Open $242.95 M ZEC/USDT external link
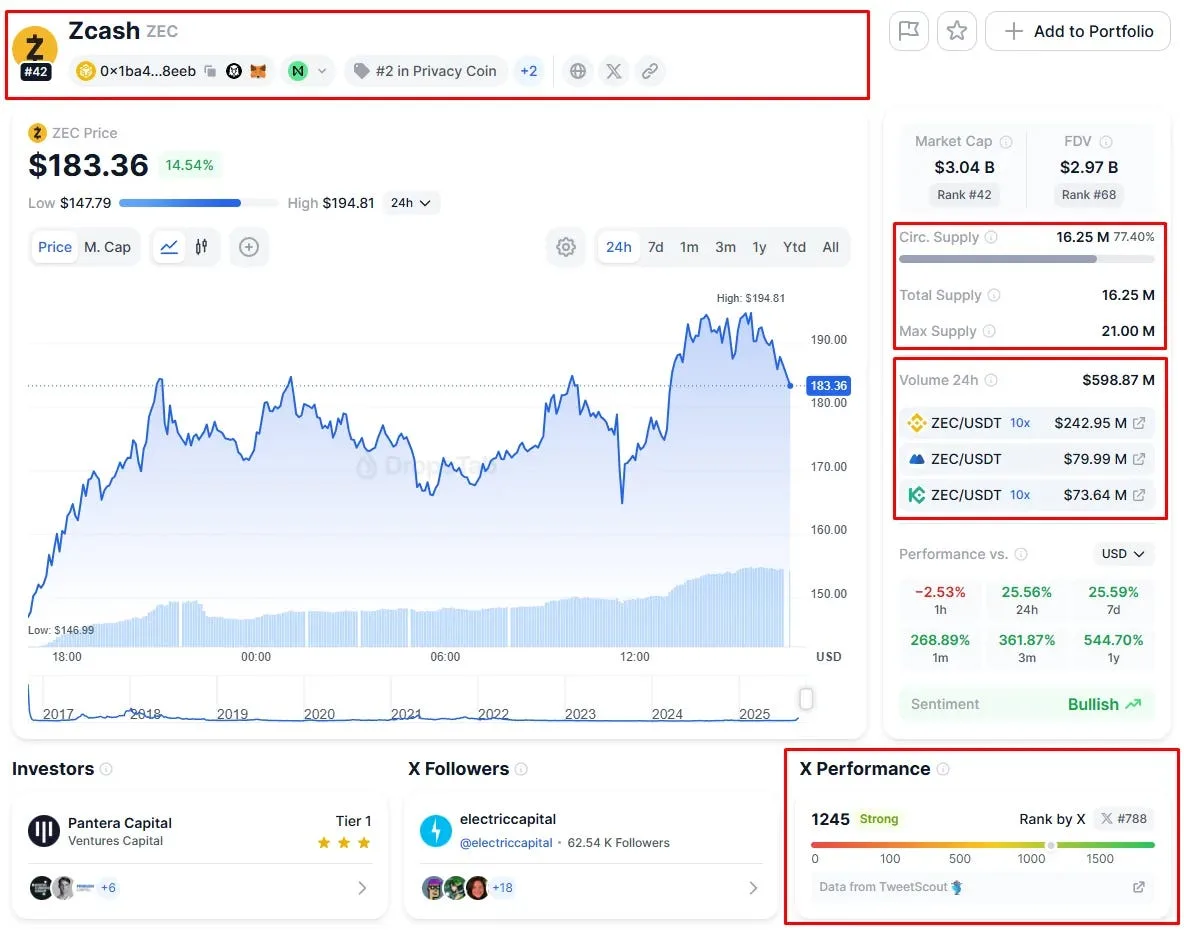Viewport: 1184px width, 930px height. pos(1139,423)
